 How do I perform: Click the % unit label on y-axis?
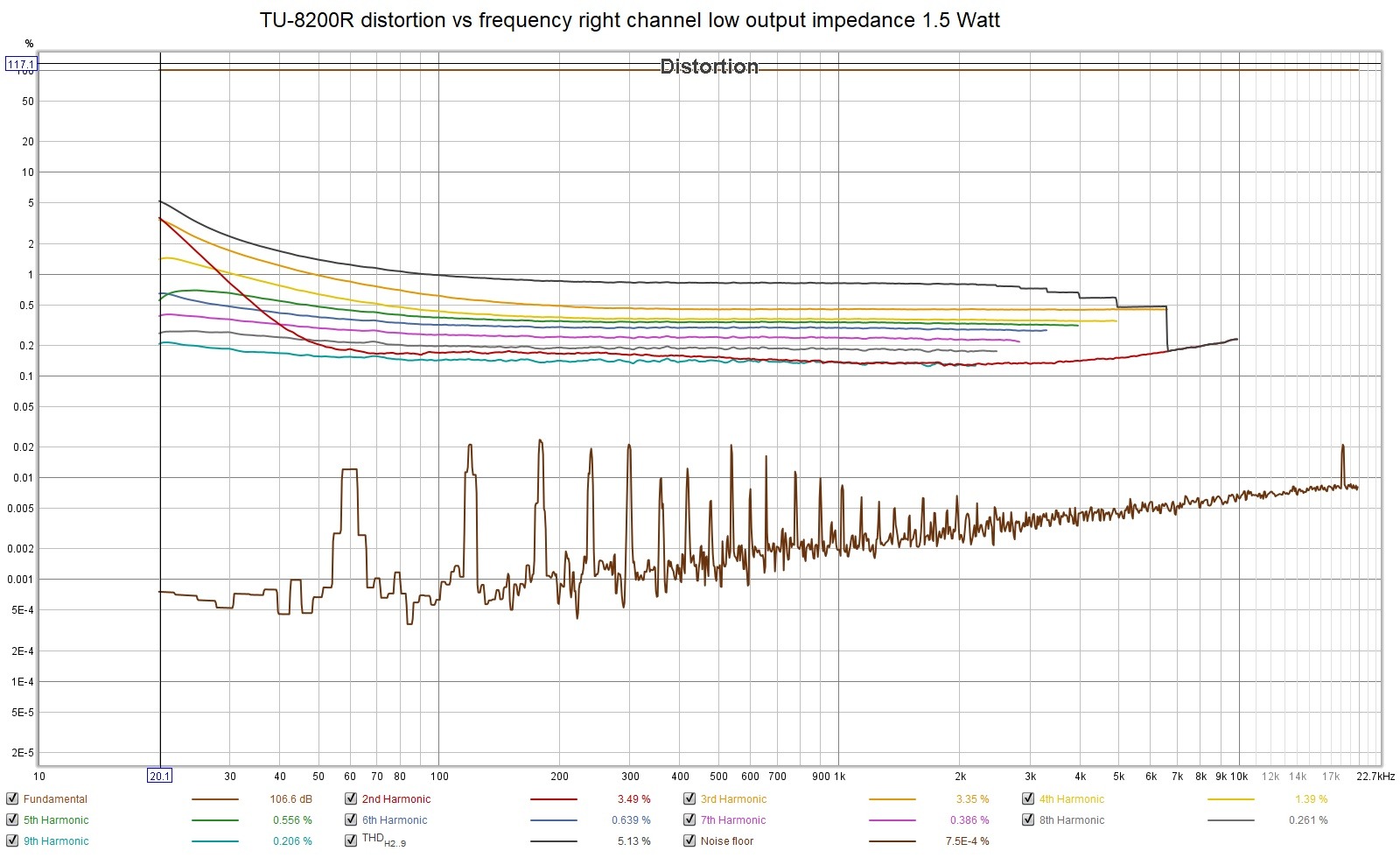(x=29, y=44)
